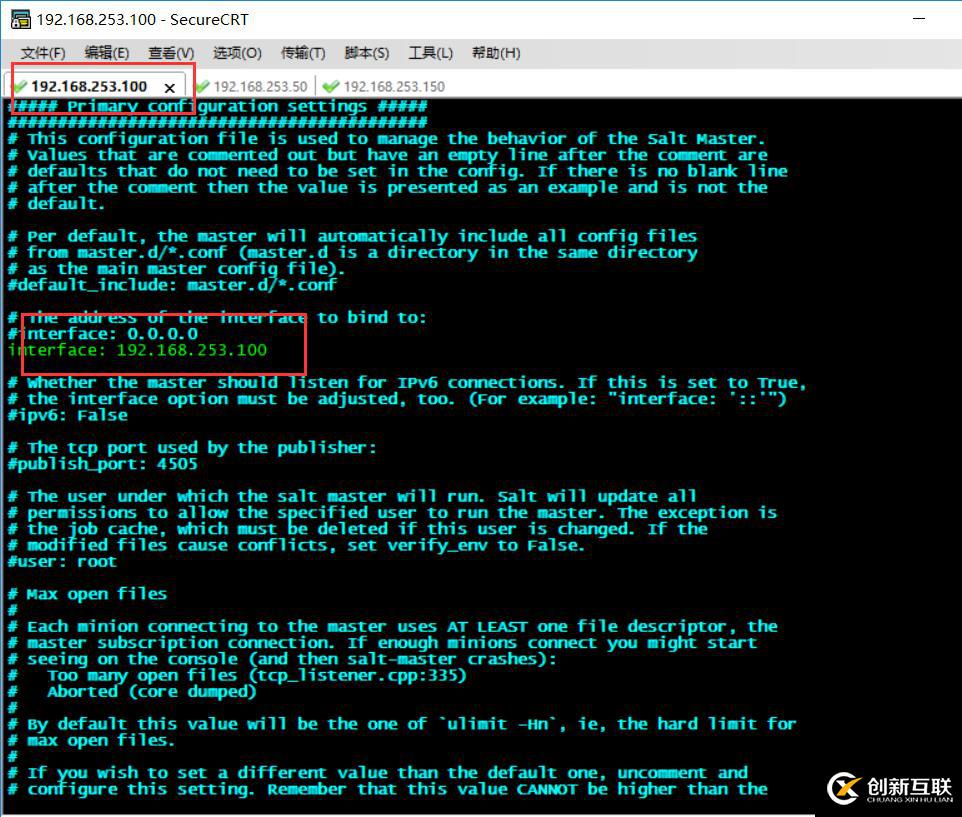Image resolution: width=962 pixels, height=817 pixels.
Task: Open the 脚本(S) menu
Action: (367, 53)
